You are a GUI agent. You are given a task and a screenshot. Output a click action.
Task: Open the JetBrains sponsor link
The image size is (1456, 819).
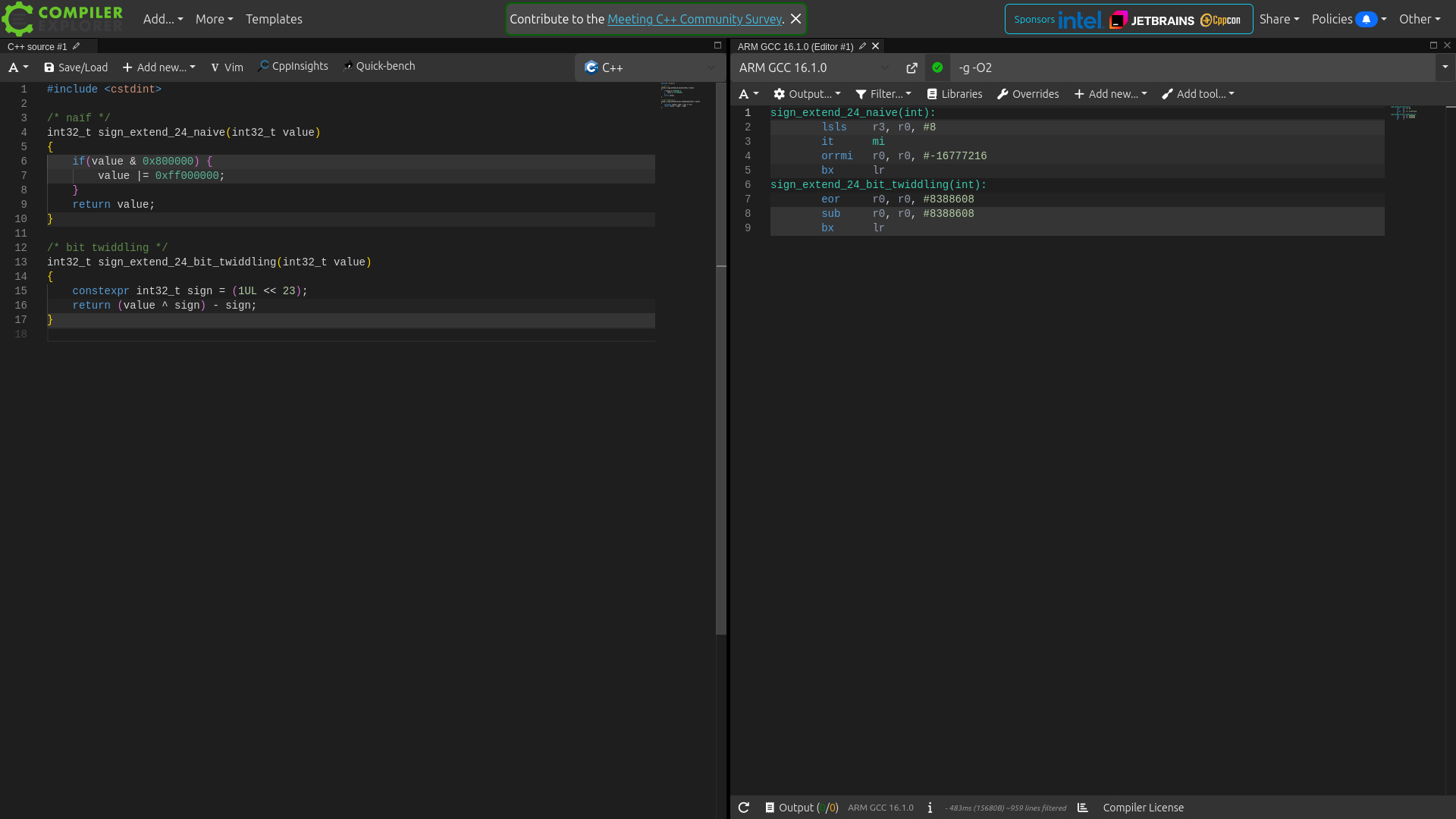coord(1151,20)
